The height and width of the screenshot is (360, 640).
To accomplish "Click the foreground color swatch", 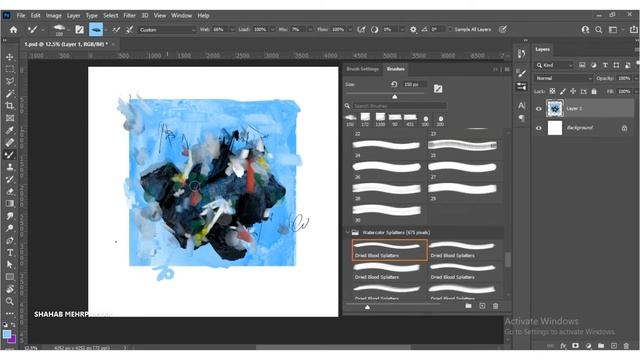I will pos(7,334).
